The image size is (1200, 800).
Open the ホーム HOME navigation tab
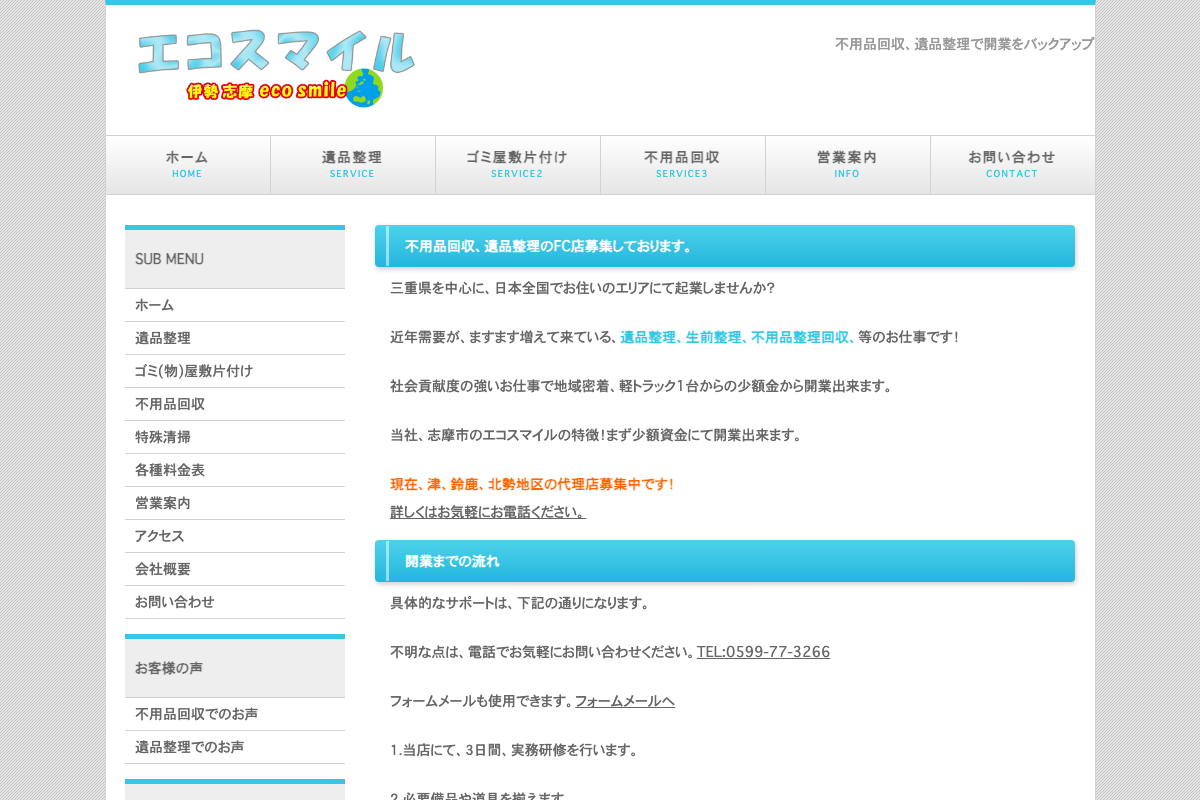tap(188, 165)
